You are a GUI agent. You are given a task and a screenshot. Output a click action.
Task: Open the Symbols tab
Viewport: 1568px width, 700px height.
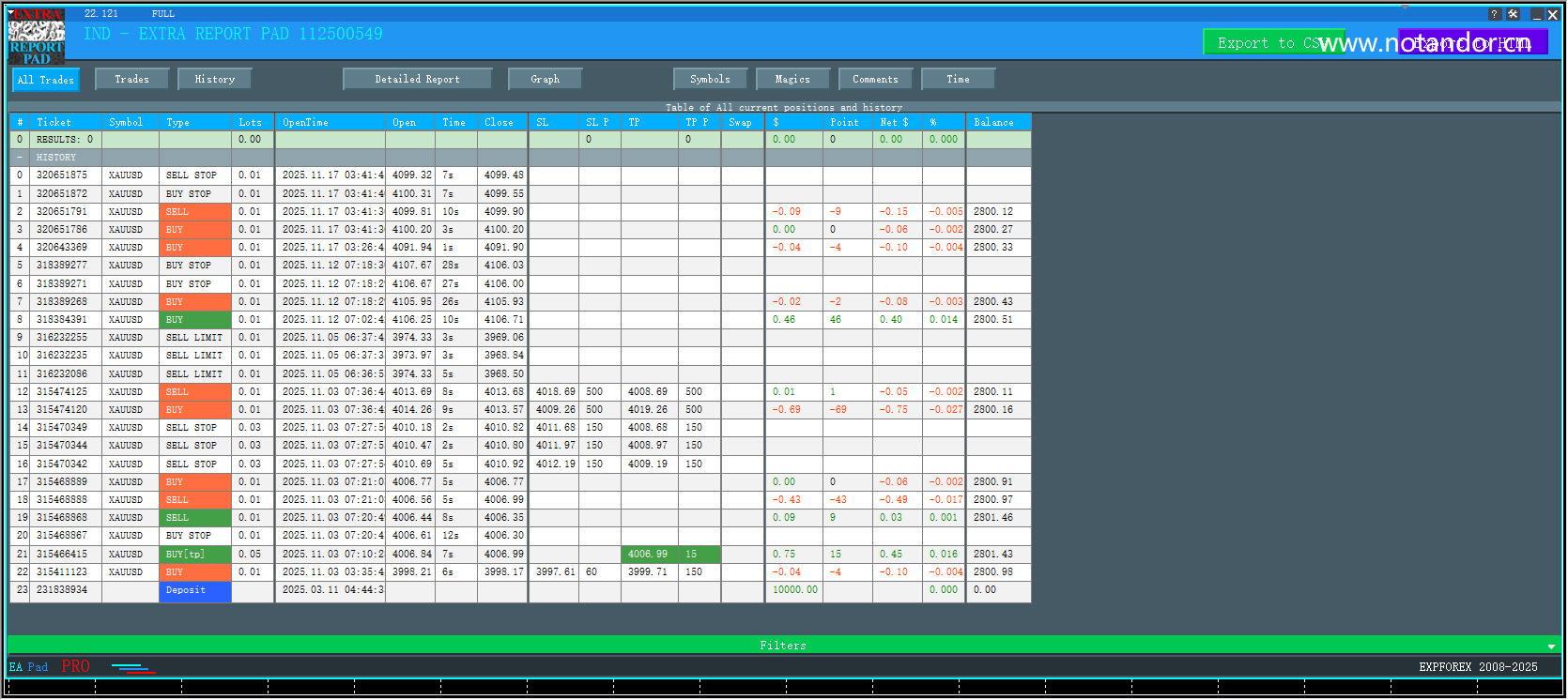click(x=711, y=79)
